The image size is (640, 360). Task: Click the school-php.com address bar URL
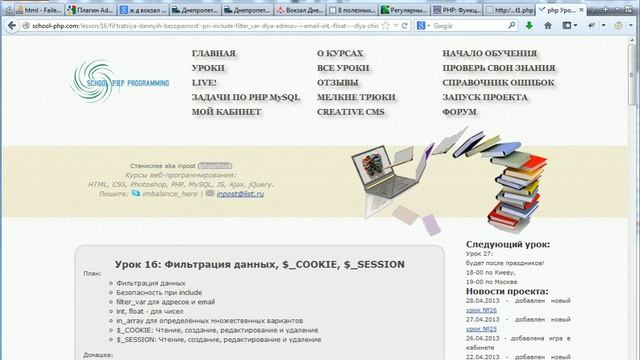[206, 26]
